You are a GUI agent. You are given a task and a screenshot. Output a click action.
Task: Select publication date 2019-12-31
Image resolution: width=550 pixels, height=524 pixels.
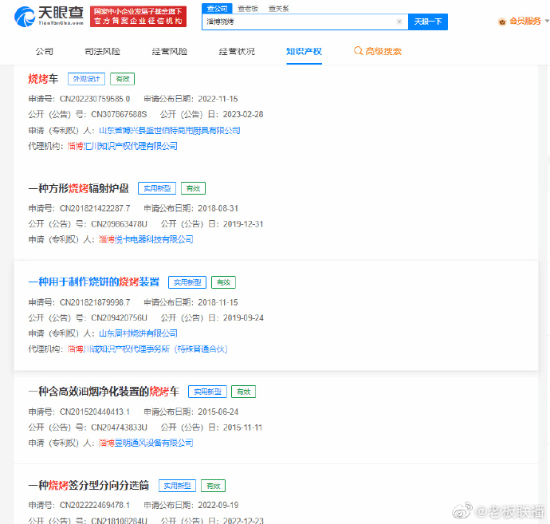[243, 224]
